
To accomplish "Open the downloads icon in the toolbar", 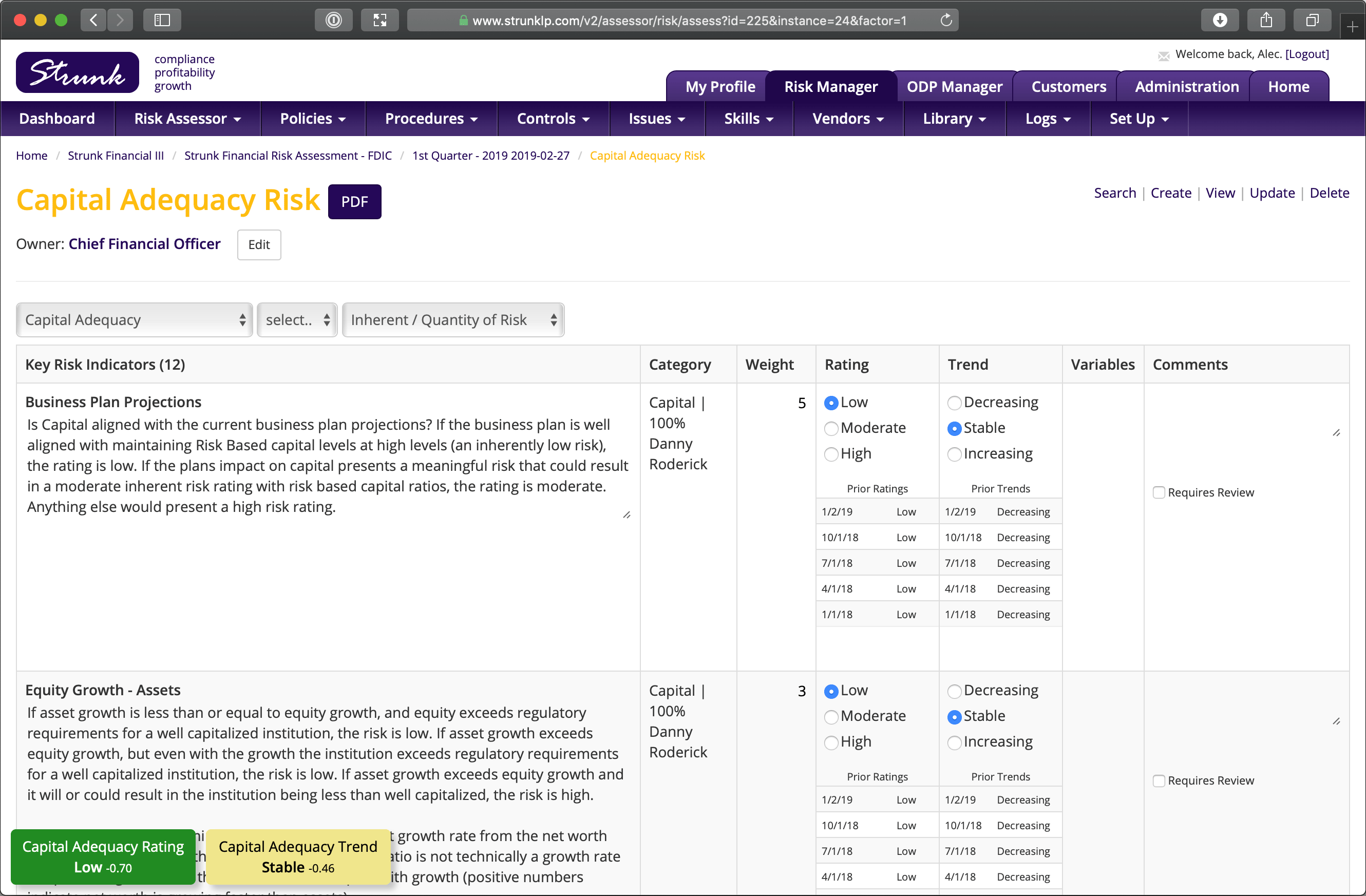I will [1220, 20].
